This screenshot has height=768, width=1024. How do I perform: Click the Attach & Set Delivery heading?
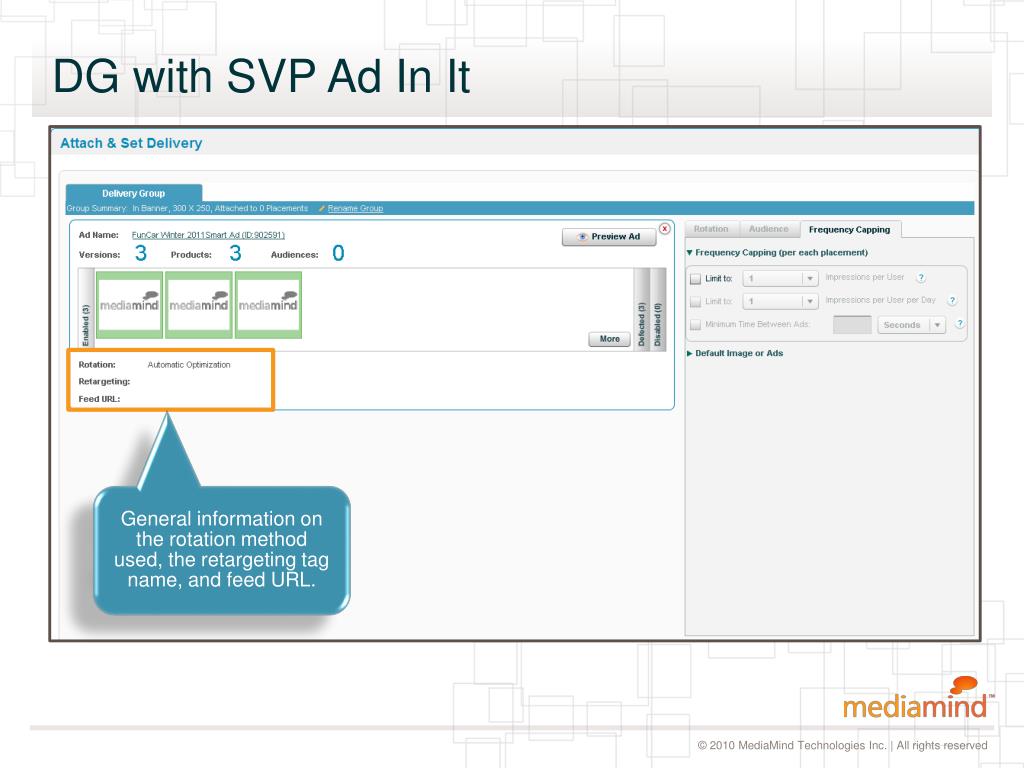coord(131,144)
